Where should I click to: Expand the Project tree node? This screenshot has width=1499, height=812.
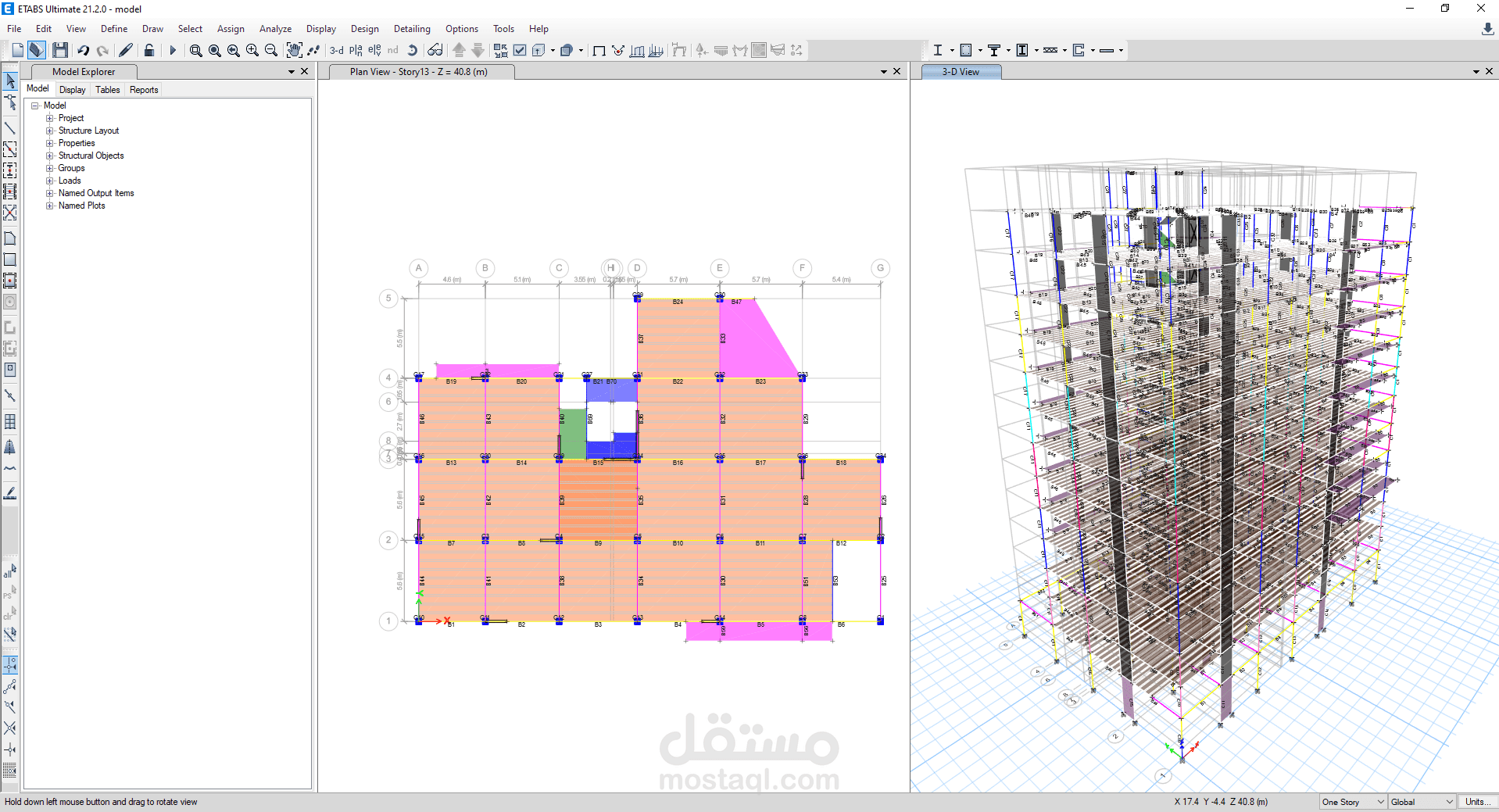point(50,118)
